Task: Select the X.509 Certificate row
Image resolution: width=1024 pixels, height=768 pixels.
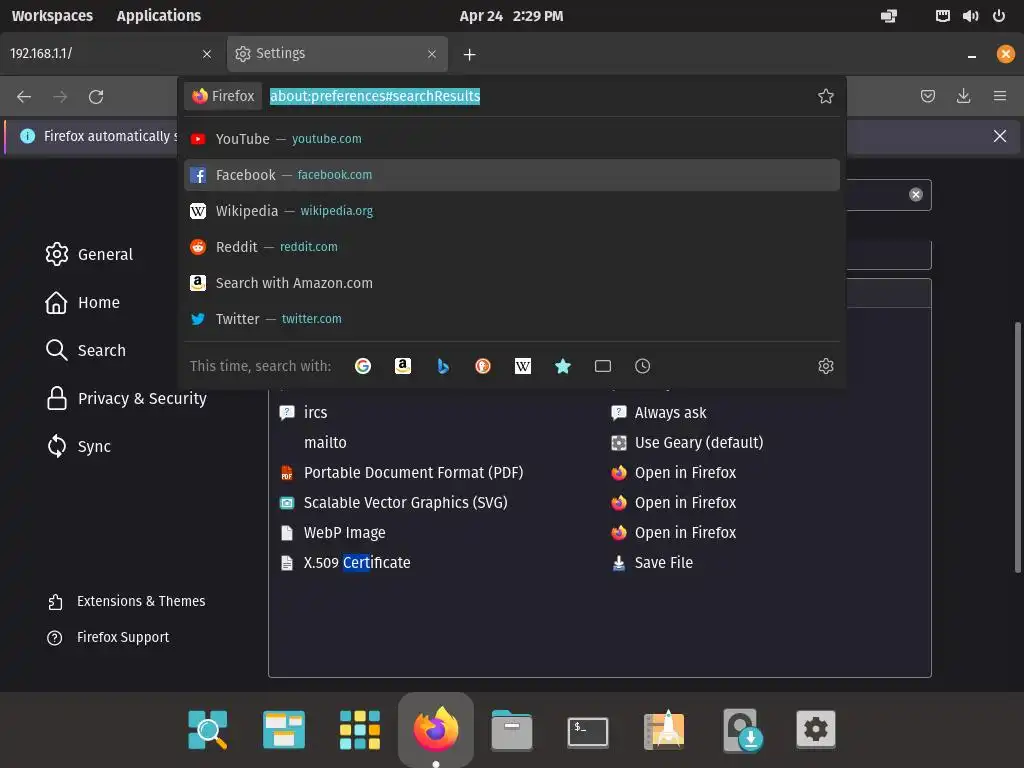Action: (x=600, y=563)
